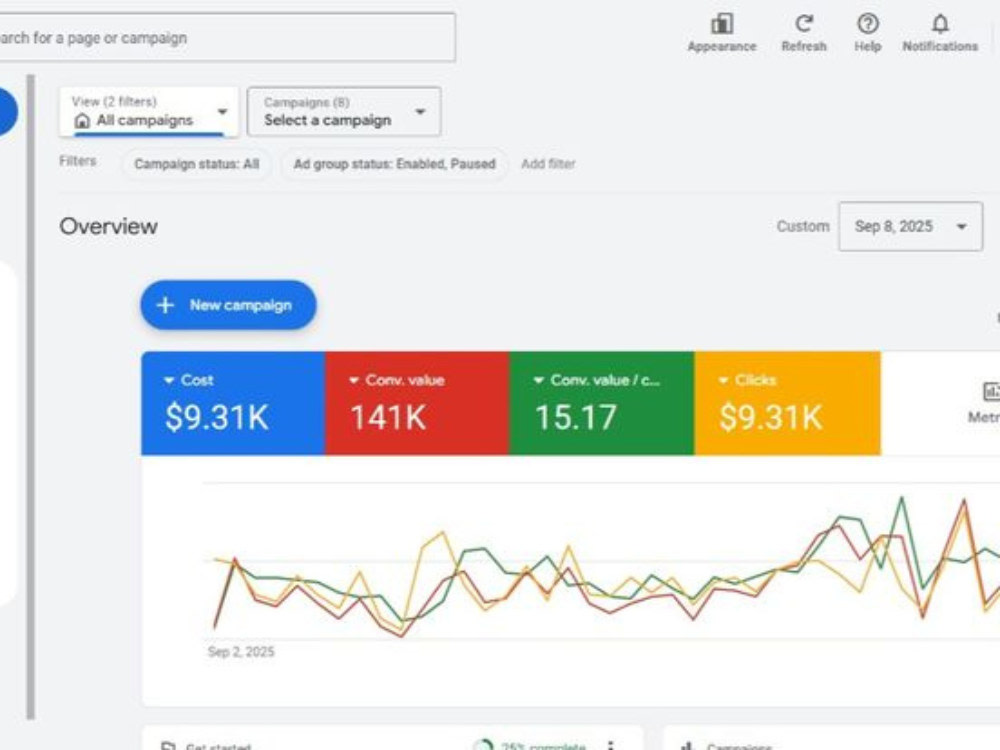The image size is (1000, 750).
Task: Open the Appearance settings icon
Action: 721,24
